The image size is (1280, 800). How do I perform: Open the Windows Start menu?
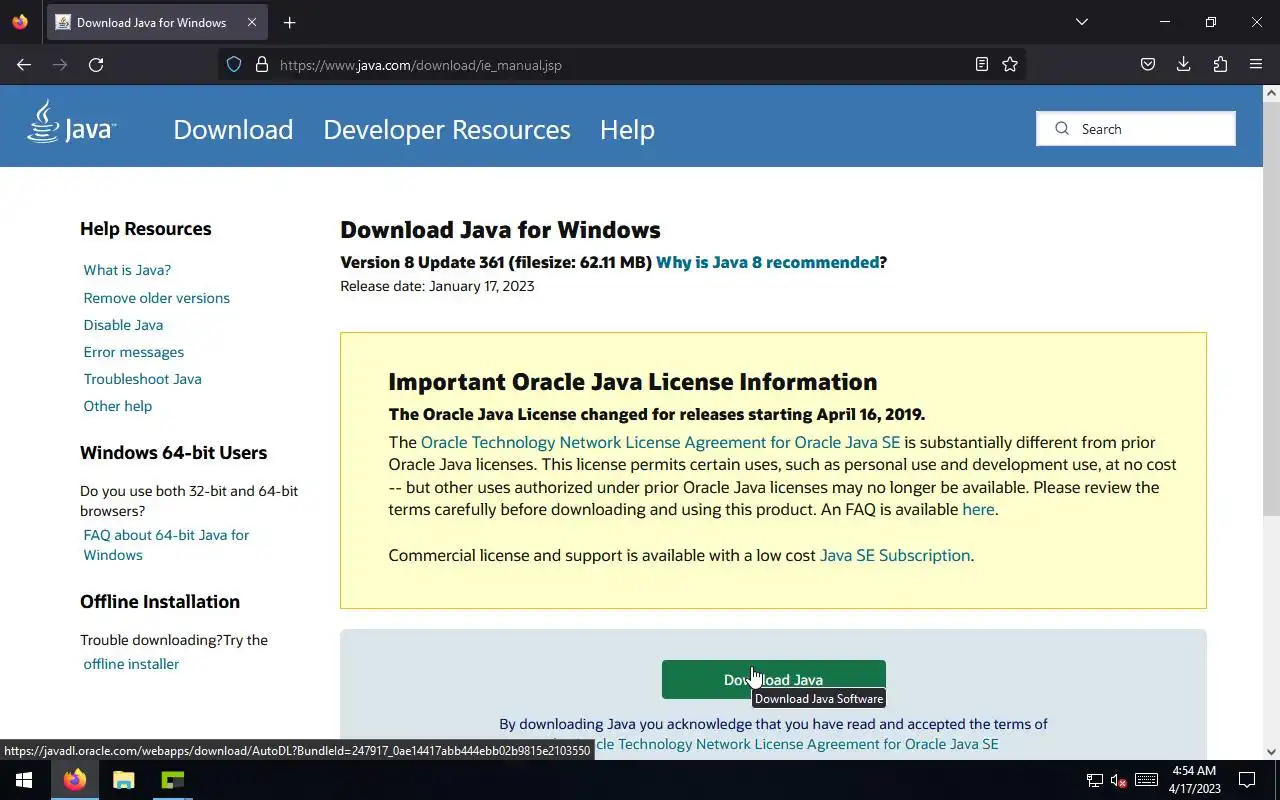pyautogui.click(x=24, y=780)
